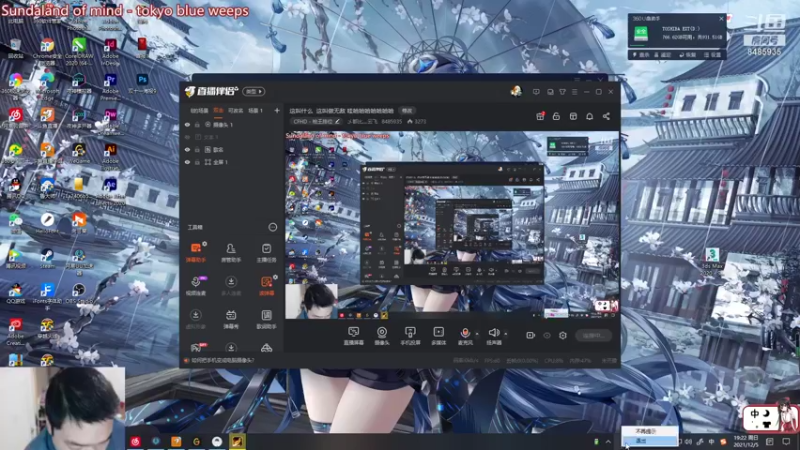800x450 pixels.
Task: Expand speaker options arrow beside 扬声器
Action: click(506, 334)
